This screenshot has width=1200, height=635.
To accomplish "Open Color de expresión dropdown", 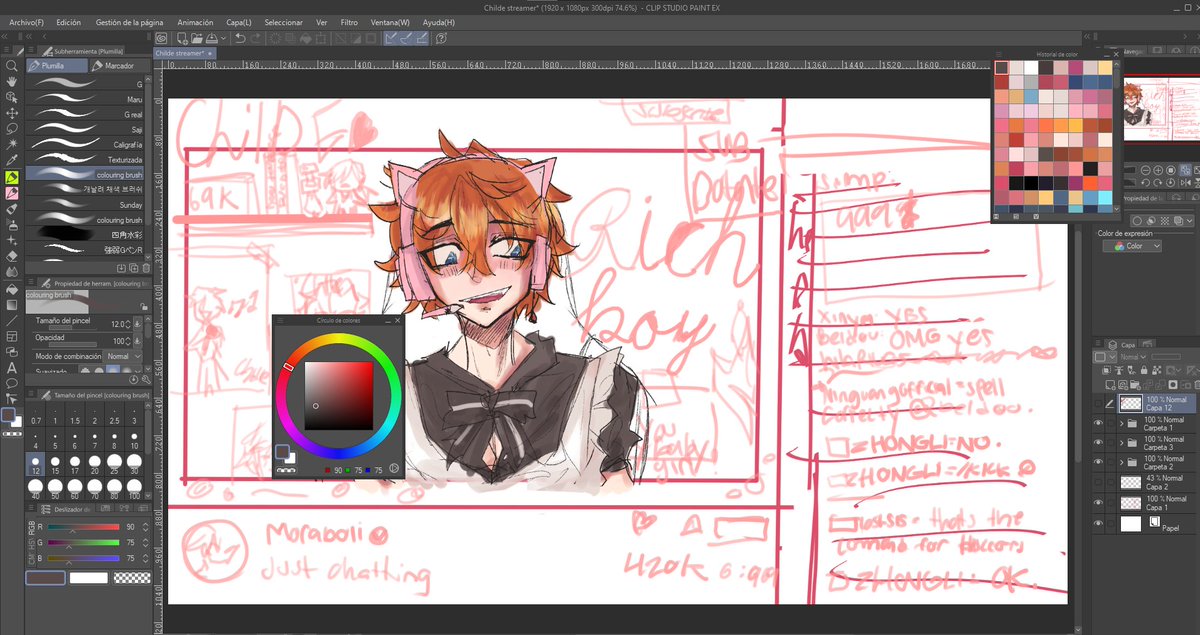I will 1132,246.
